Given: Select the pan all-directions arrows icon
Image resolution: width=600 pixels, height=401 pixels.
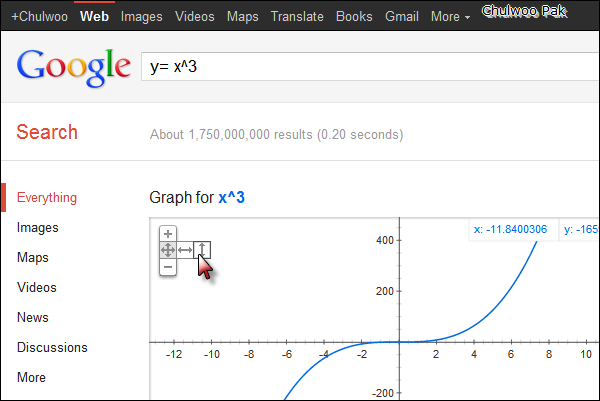Looking at the screenshot, I should pyautogui.click(x=168, y=250).
